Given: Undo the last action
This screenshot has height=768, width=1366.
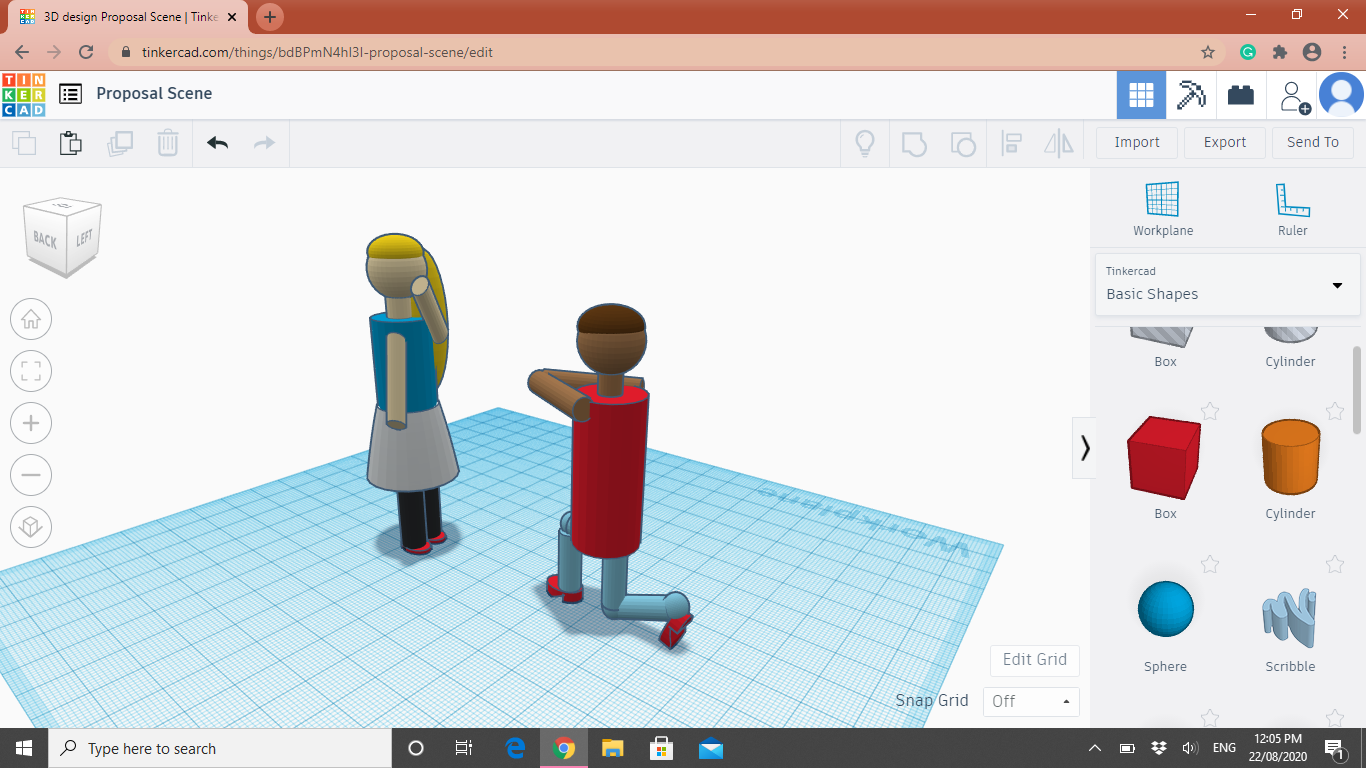Looking at the screenshot, I should click(x=217, y=143).
